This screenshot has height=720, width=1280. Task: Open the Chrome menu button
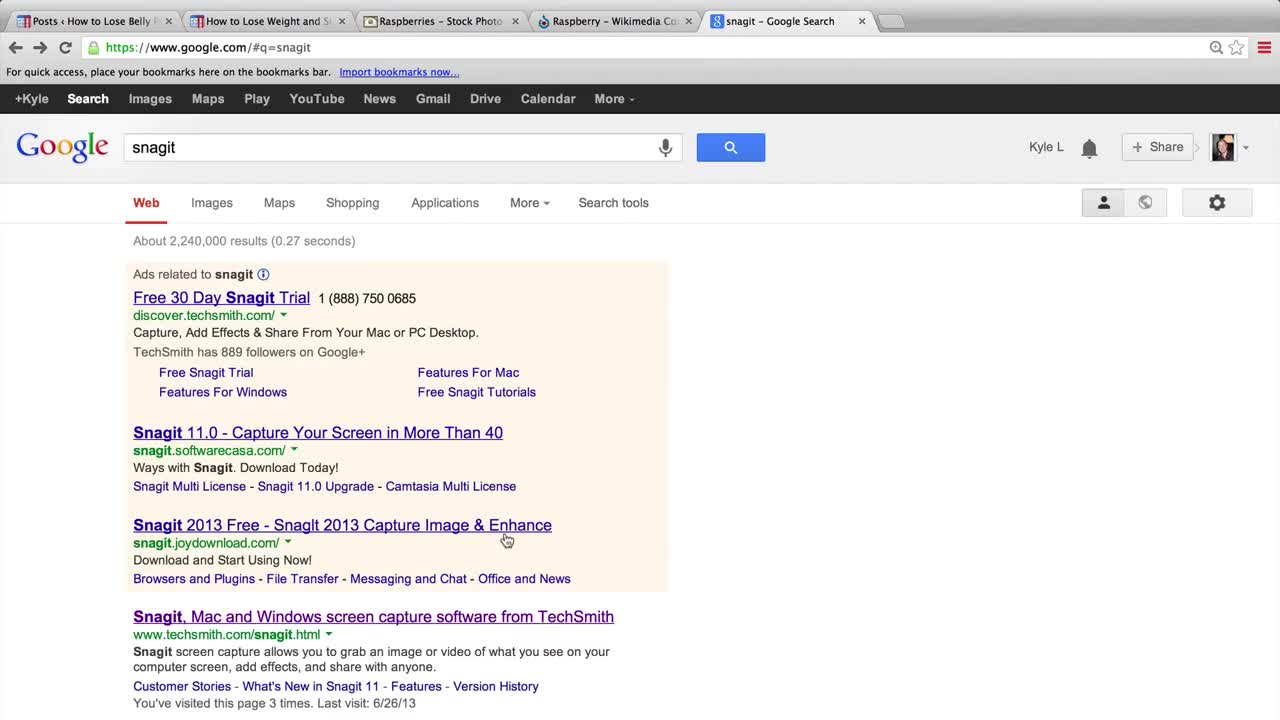tap(1265, 47)
